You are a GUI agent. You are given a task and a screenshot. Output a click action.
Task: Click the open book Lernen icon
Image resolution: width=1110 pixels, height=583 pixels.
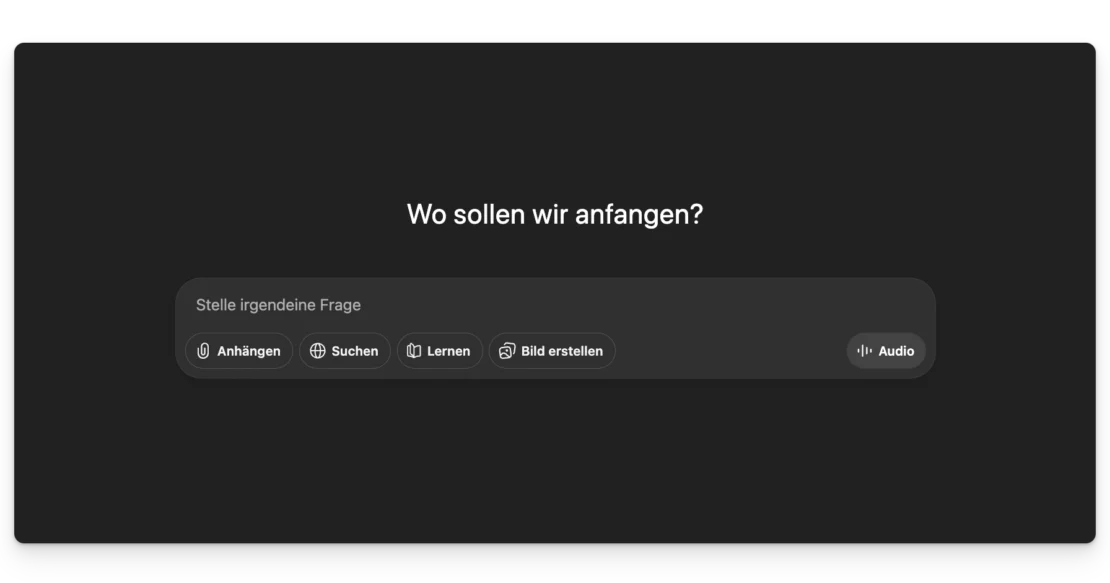point(414,351)
